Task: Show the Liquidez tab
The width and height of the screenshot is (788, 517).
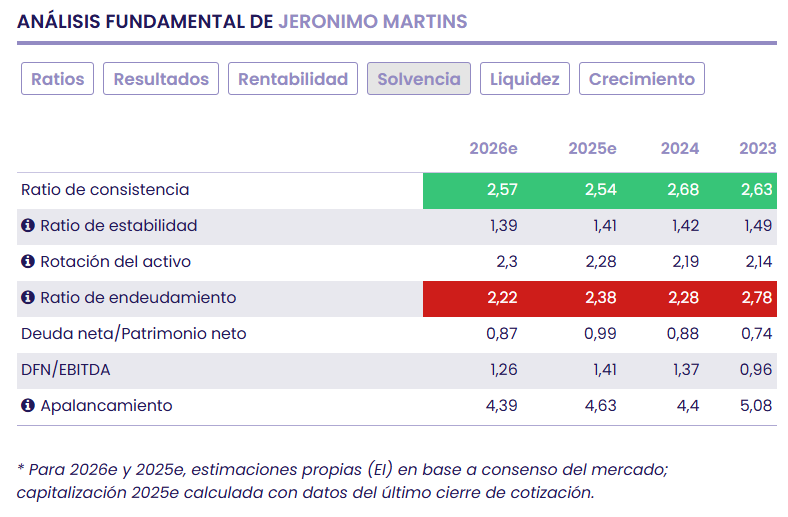Action: coord(525,79)
